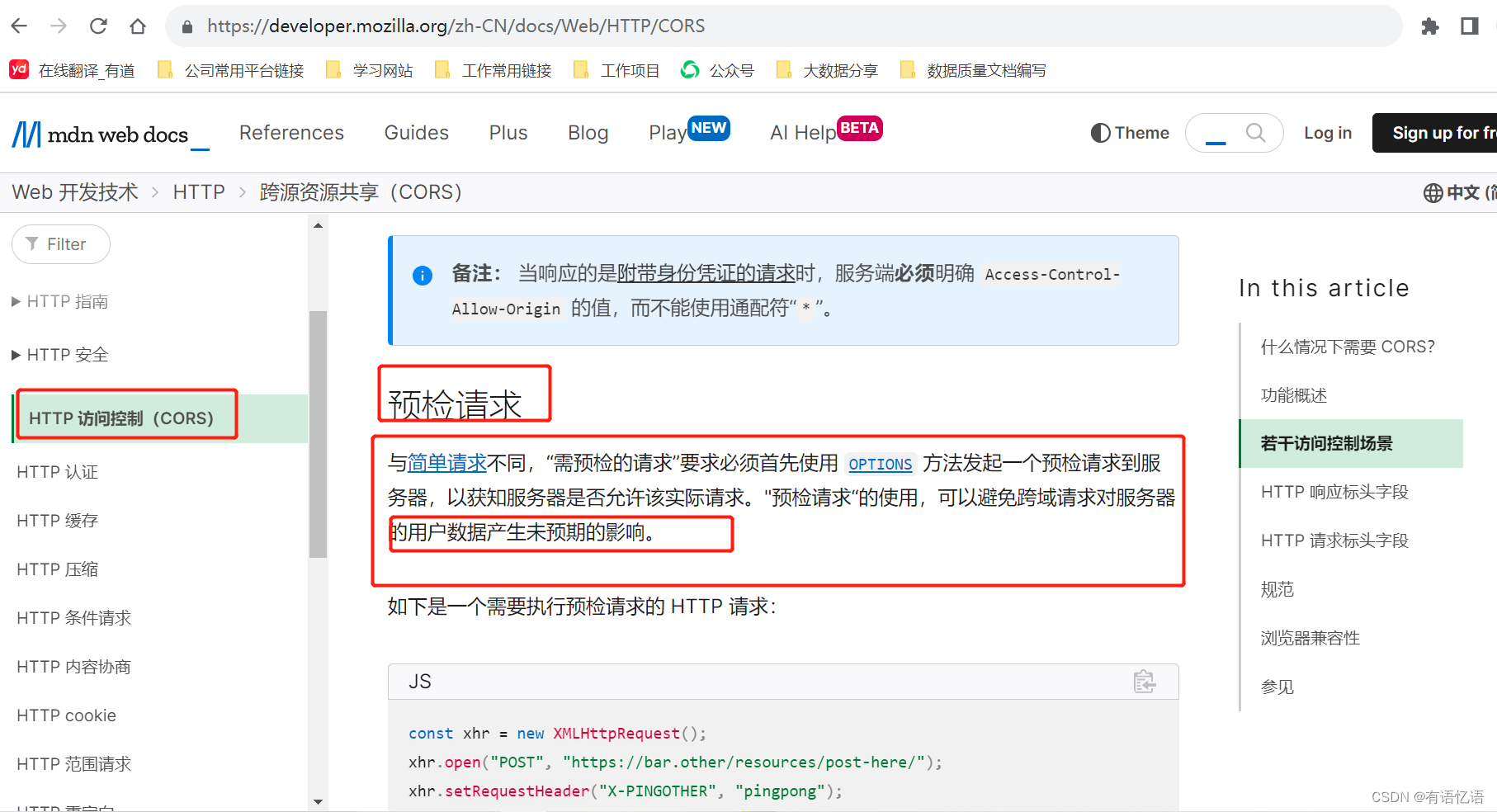Image resolution: width=1497 pixels, height=812 pixels.
Task: Click the browser forward arrow
Action: click(59, 26)
